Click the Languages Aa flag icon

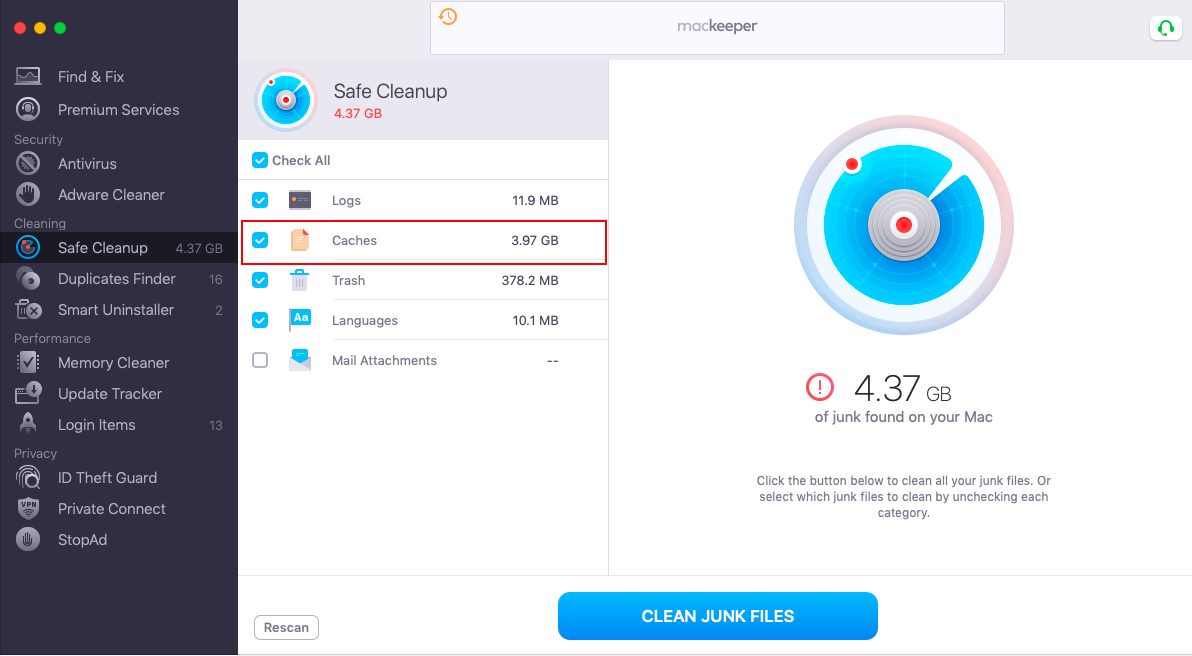click(300, 319)
